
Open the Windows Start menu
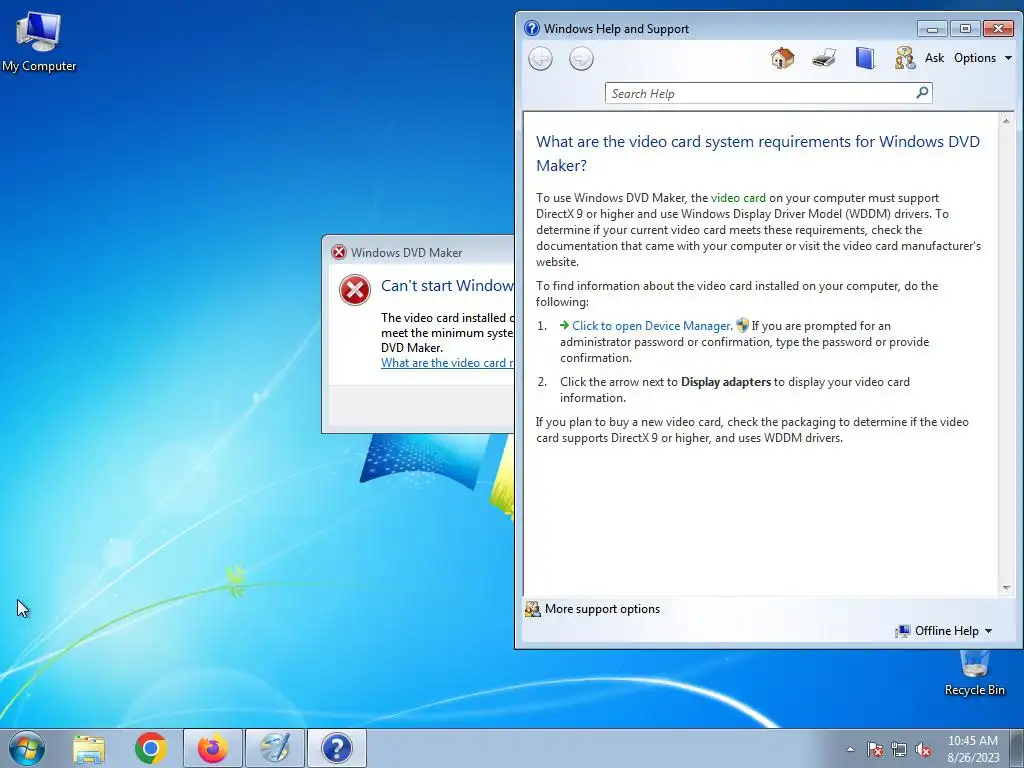tap(27, 748)
